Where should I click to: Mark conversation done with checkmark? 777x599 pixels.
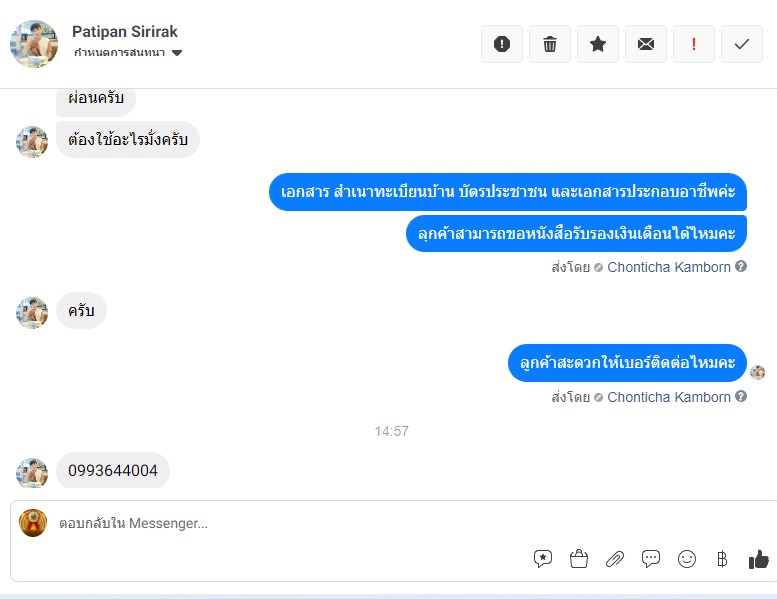tap(742, 44)
